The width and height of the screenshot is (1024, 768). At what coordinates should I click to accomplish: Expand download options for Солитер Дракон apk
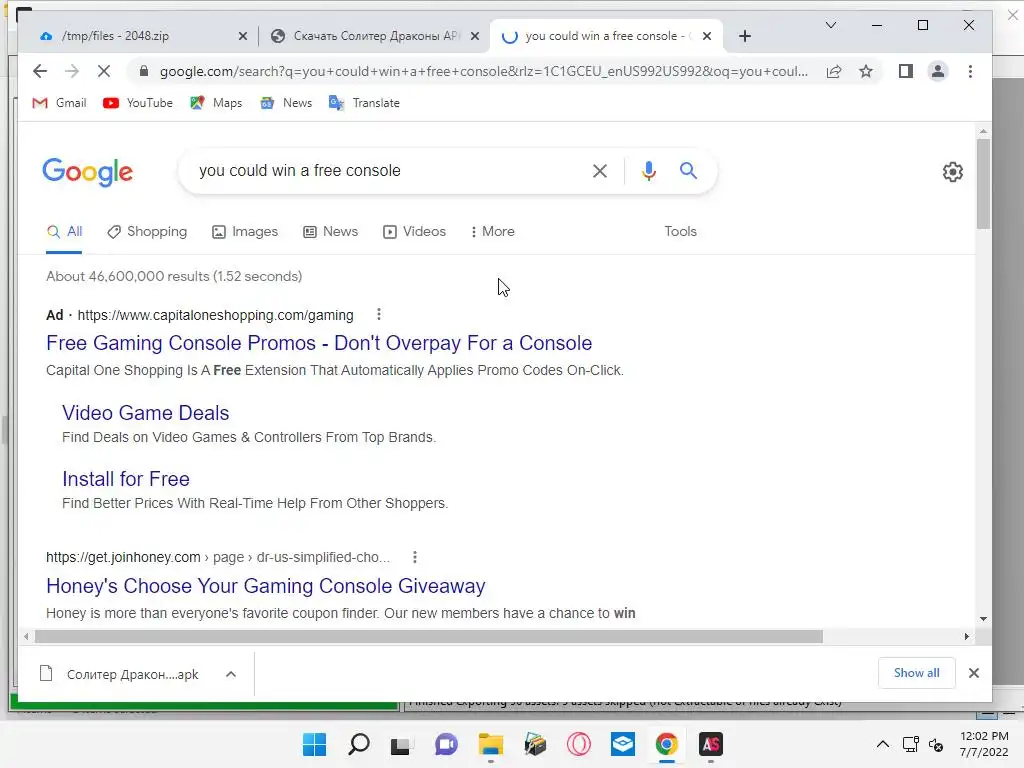pos(231,674)
